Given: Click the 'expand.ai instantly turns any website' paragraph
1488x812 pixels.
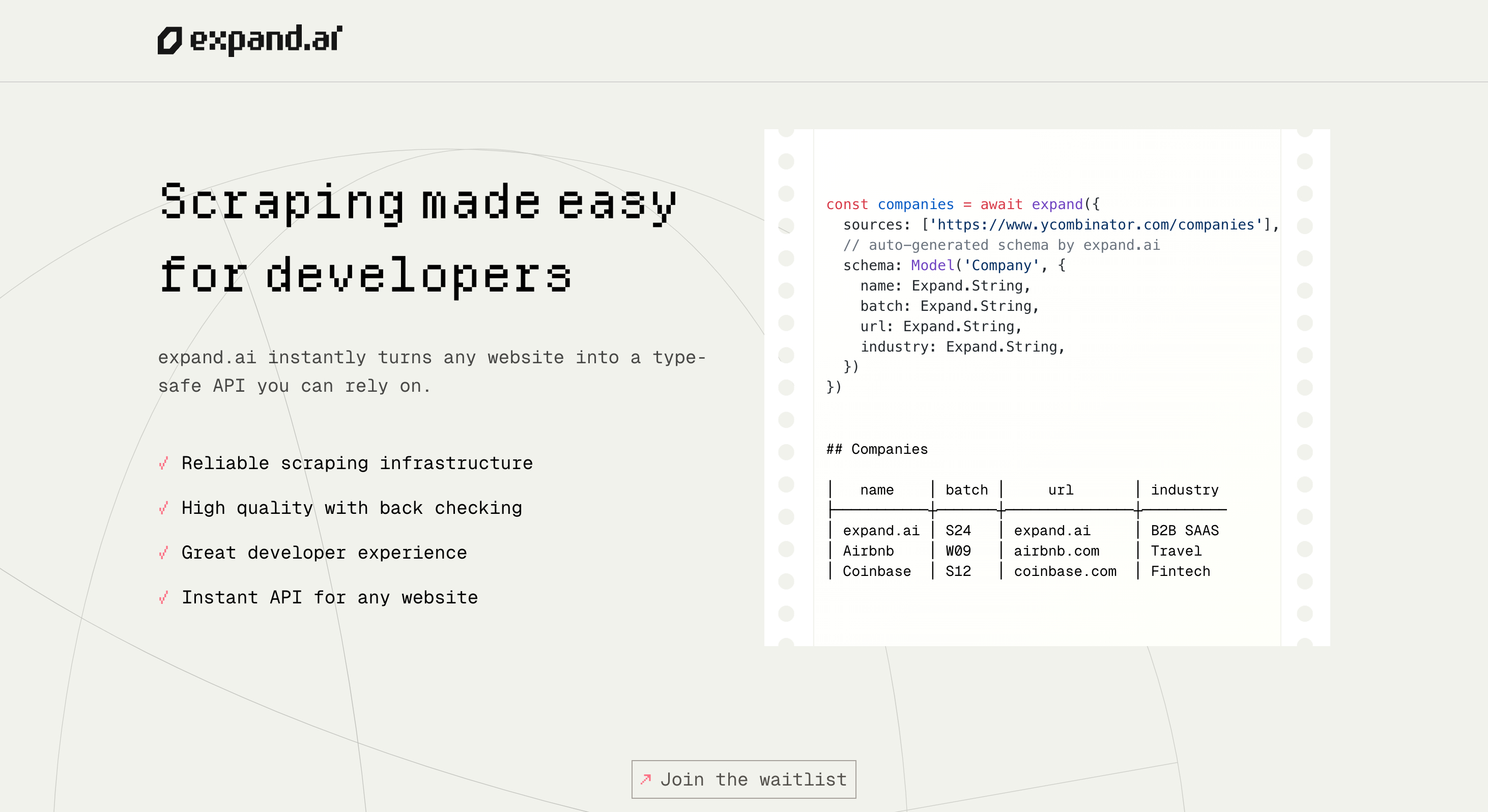Looking at the screenshot, I should coord(432,371).
